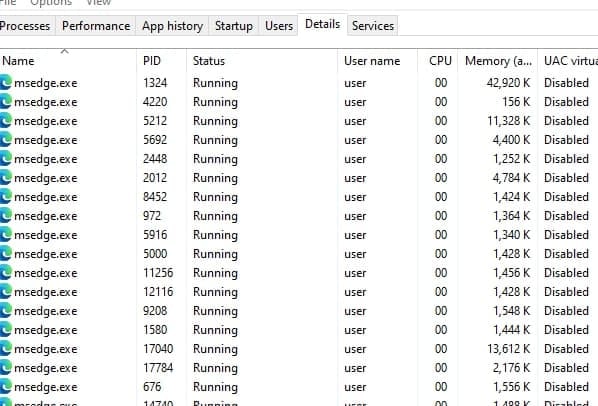Go to the App history tab
598x406 pixels.
pos(172,26)
